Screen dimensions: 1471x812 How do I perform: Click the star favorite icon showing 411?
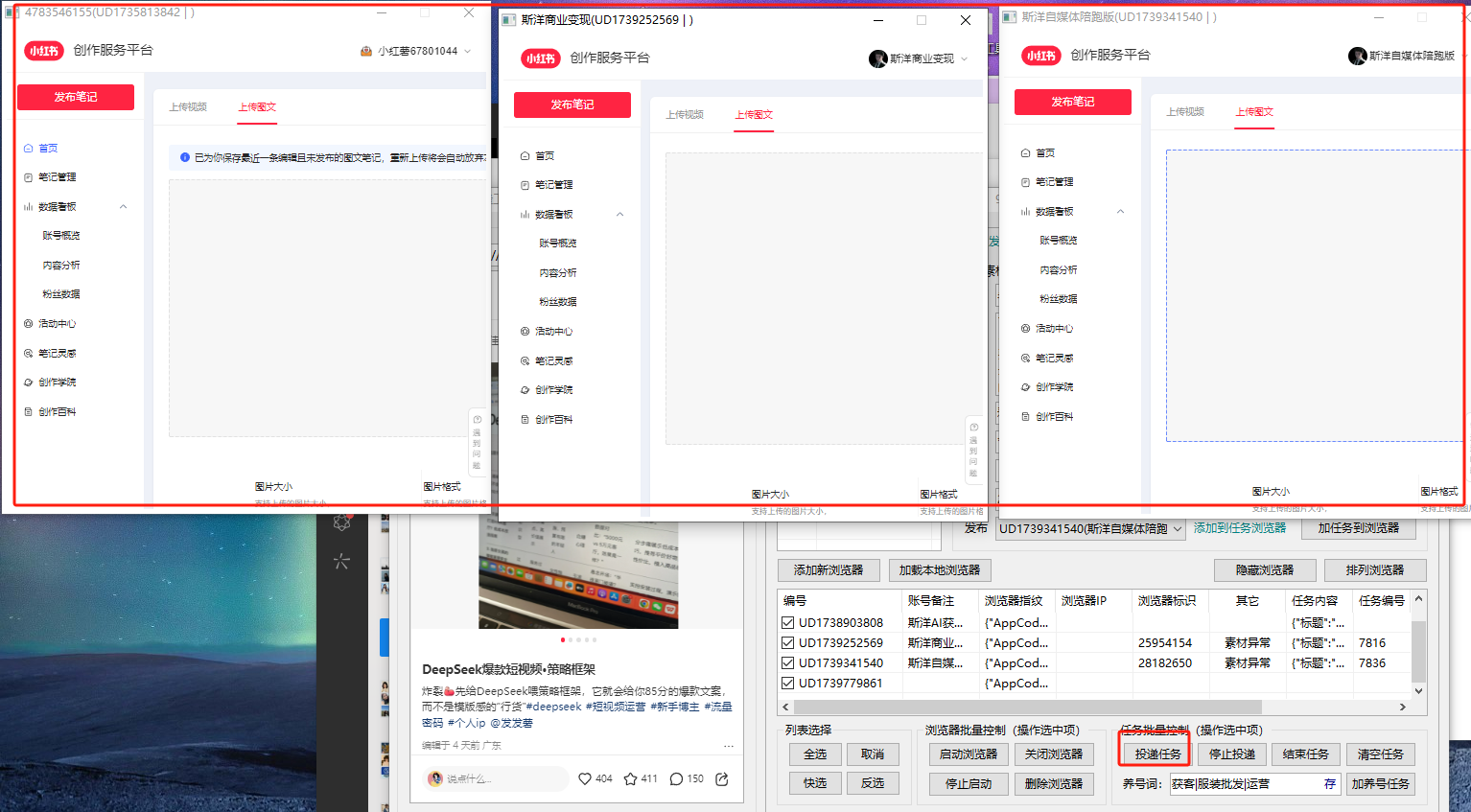click(x=630, y=778)
